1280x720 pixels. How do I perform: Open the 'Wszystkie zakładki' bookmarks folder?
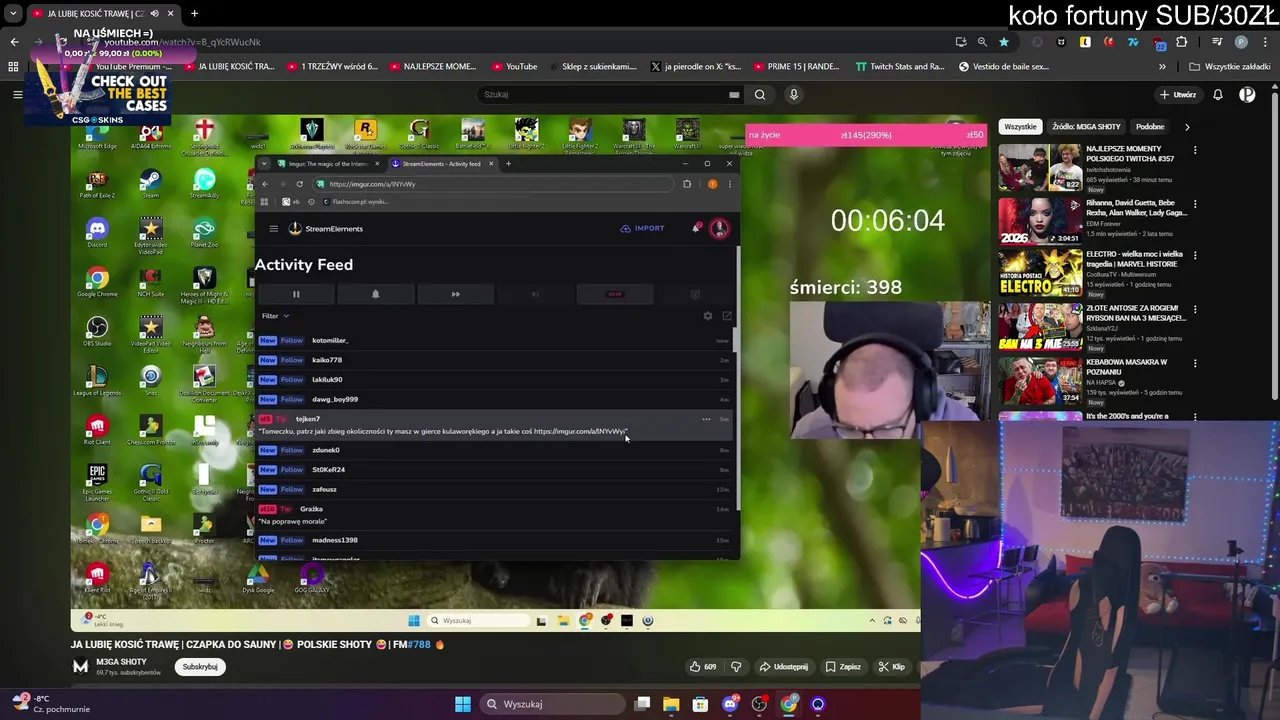pyautogui.click(x=1230, y=67)
